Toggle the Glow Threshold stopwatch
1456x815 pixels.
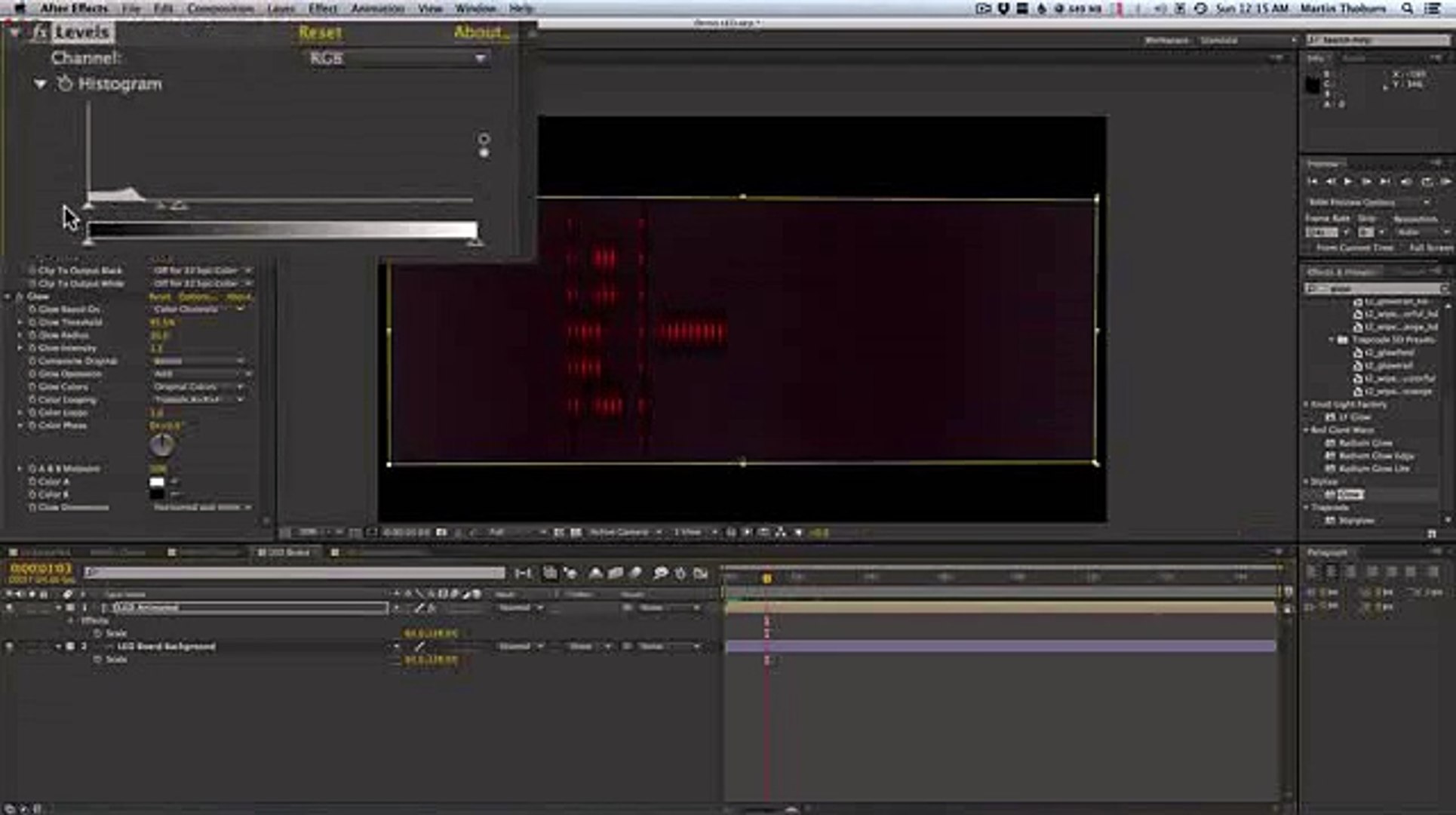tap(32, 322)
